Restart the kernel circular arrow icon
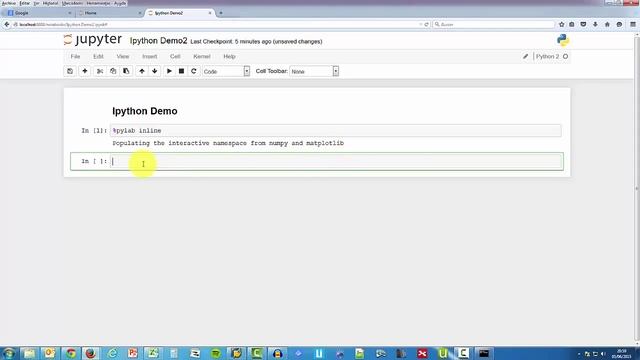This screenshot has width=640, height=360. tap(193, 71)
